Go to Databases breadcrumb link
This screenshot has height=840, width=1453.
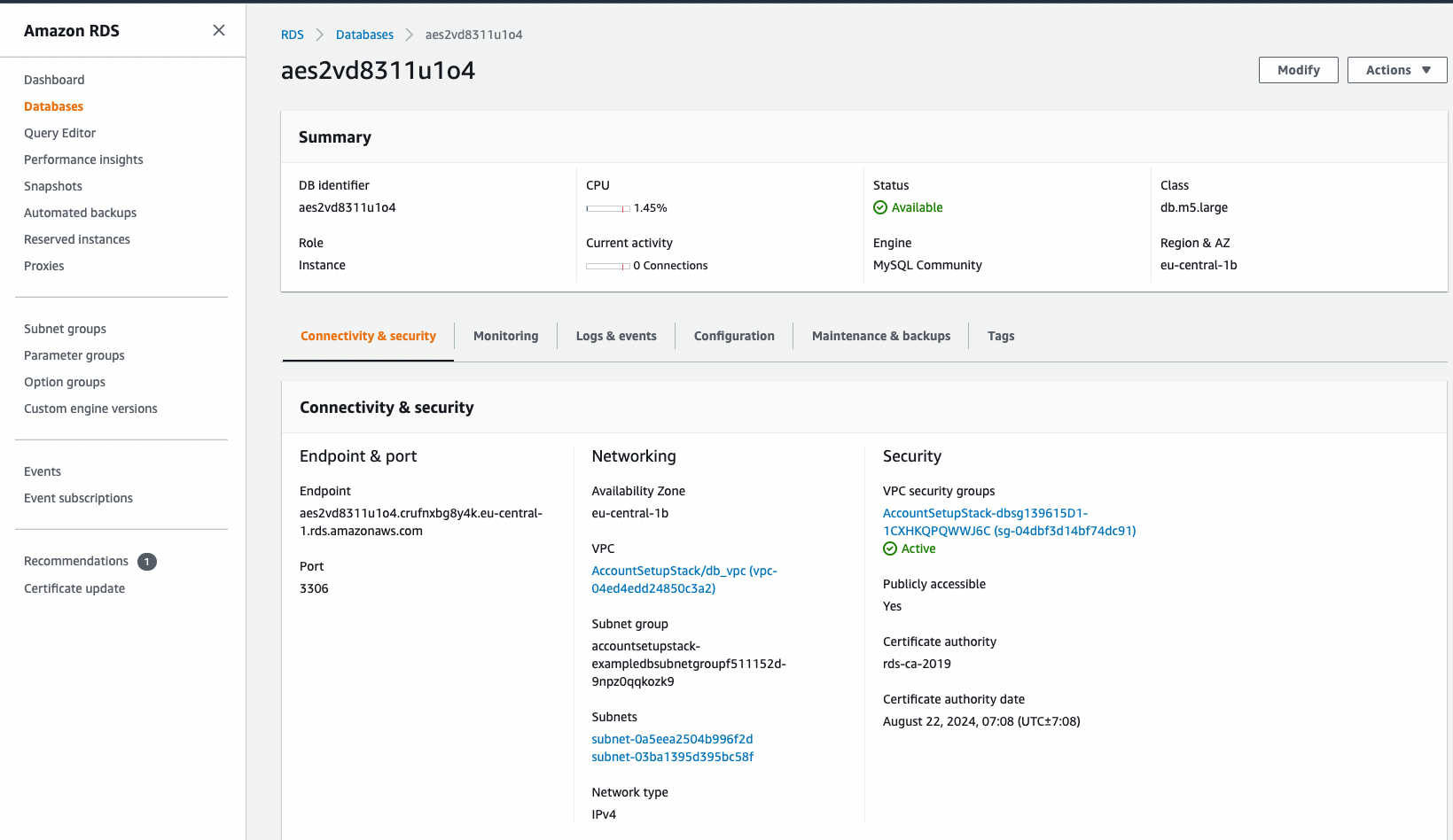coord(364,35)
